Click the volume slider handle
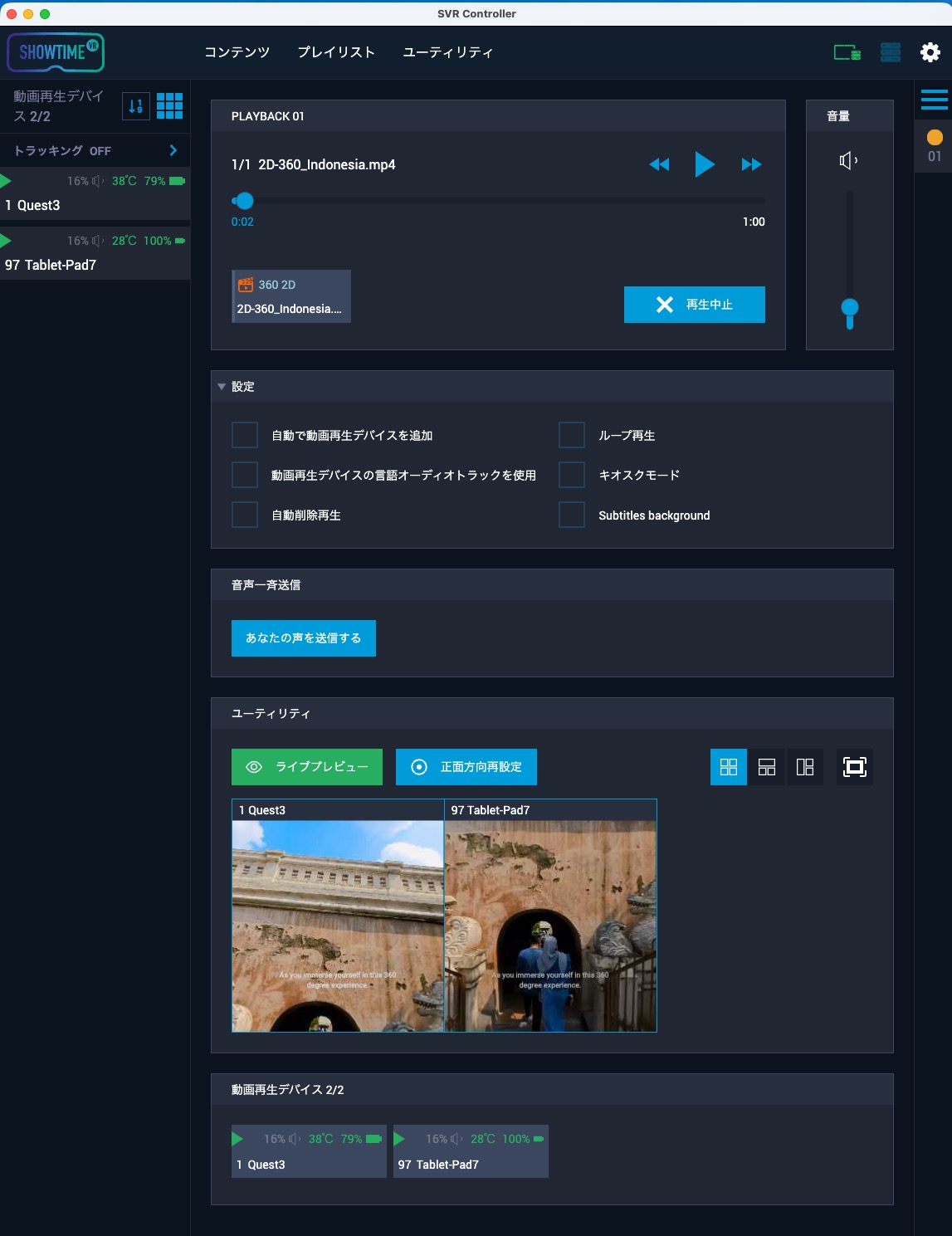This screenshot has width=952, height=1236. [850, 308]
